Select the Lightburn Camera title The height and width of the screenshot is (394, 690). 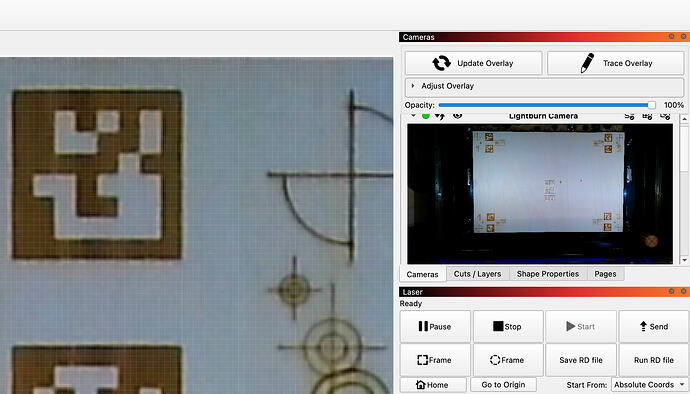[x=543, y=116]
